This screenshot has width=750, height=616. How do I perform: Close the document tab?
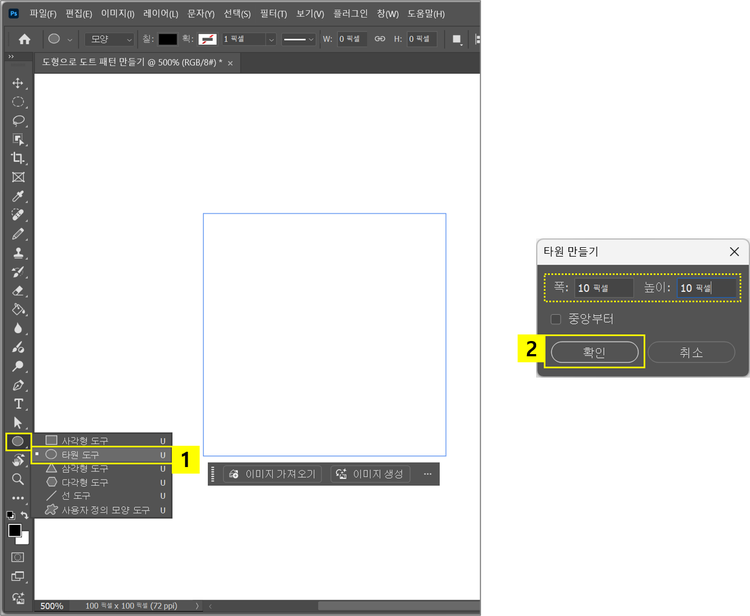[x=230, y=63]
